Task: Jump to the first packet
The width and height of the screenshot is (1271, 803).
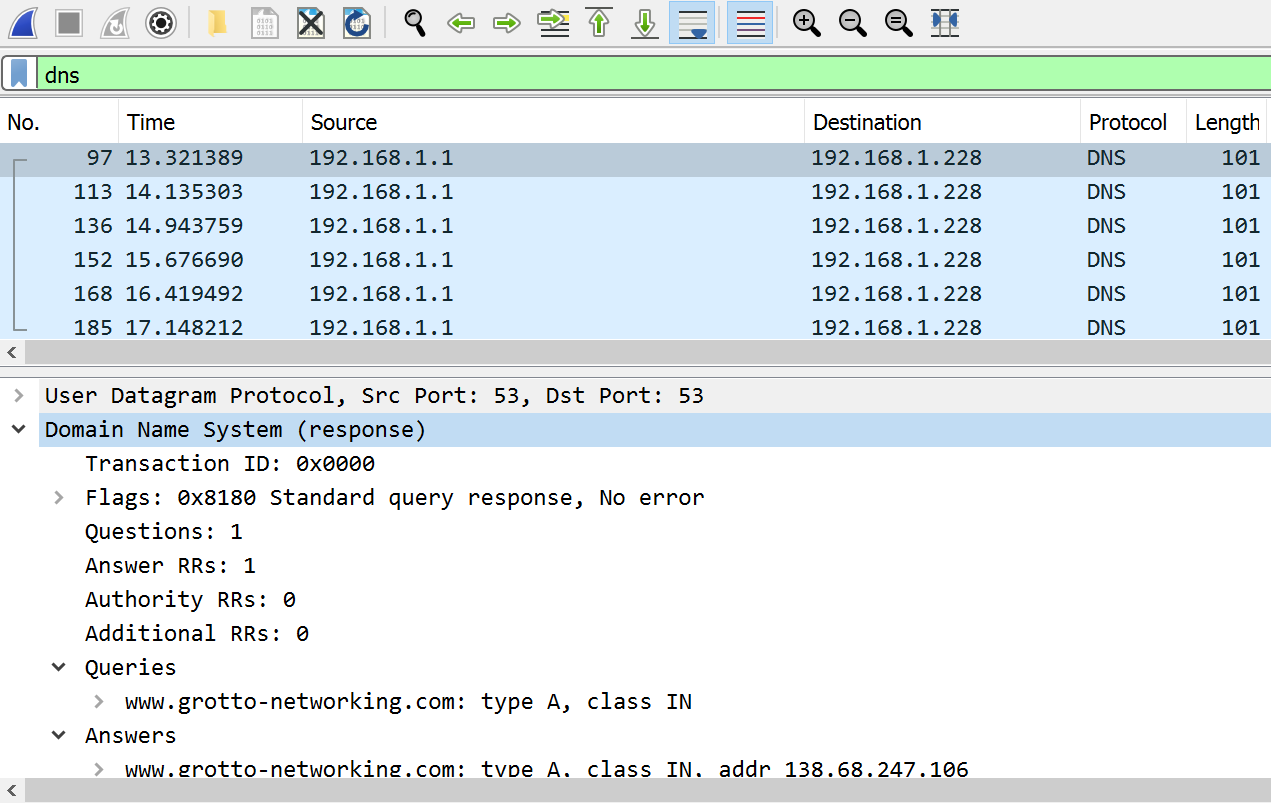Action: tap(598, 22)
